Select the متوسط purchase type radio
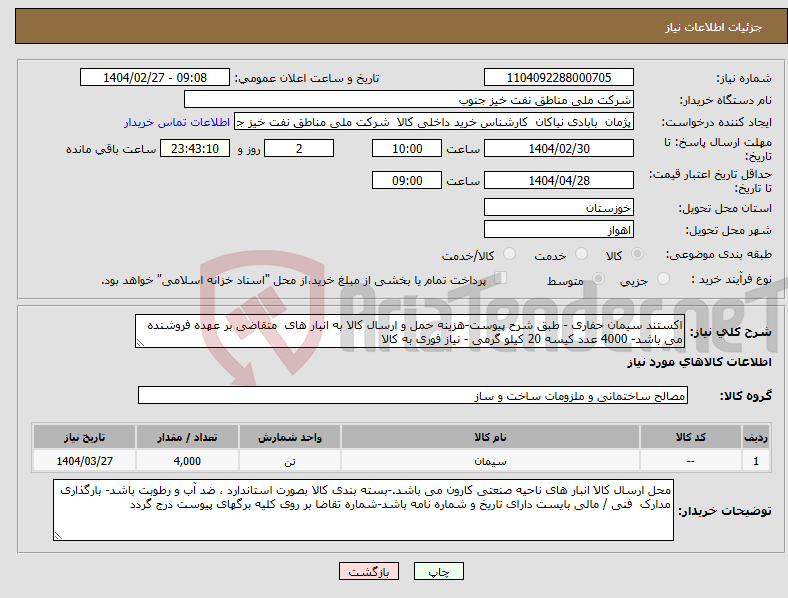The image size is (788, 598). point(598,279)
